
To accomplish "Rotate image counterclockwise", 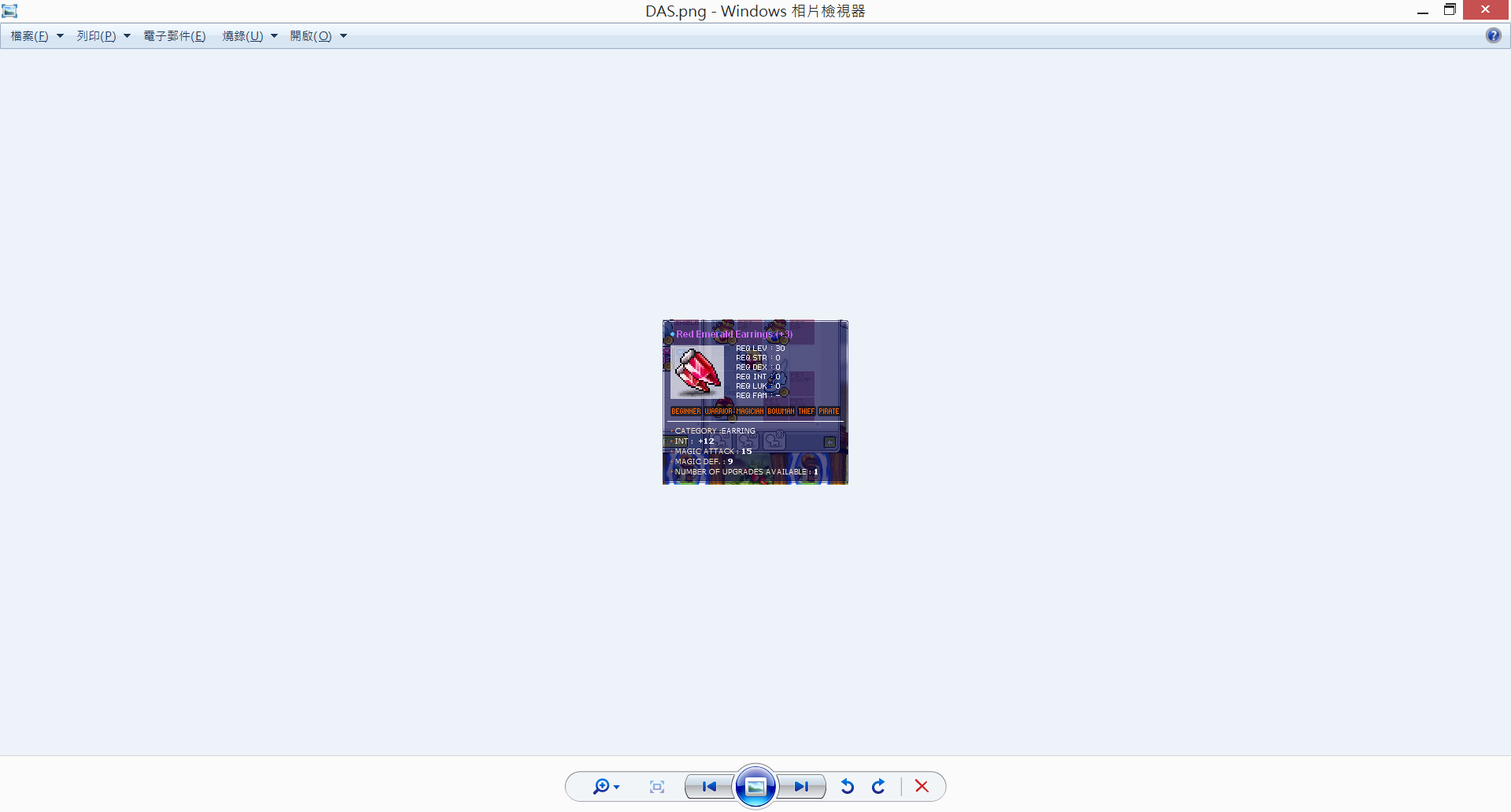I will (848, 786).
